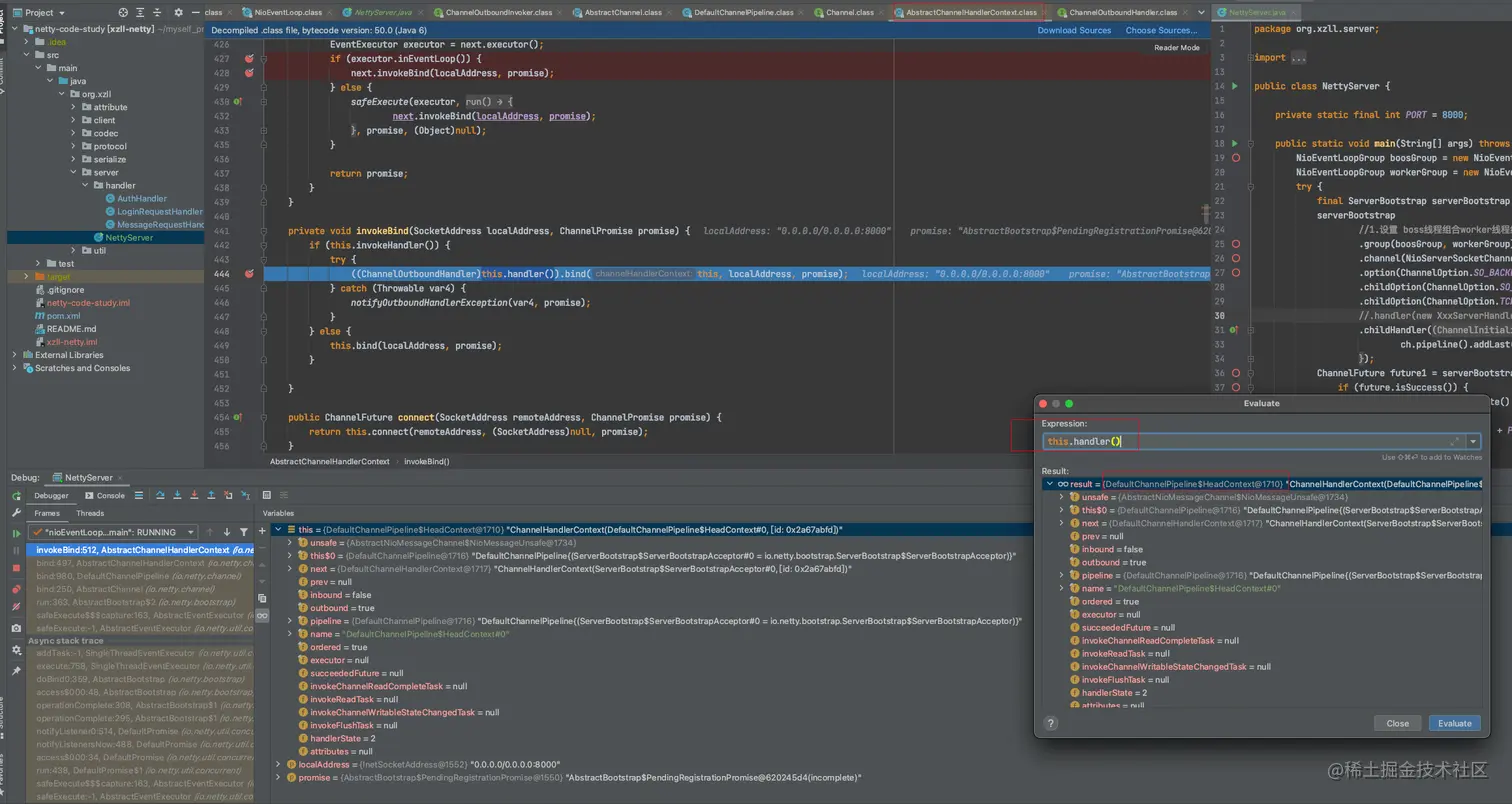Image resolution: width=1512 pixels, height=804 pixels.
Task: Click the camera thread dump icon
Action: click(16, 628)
